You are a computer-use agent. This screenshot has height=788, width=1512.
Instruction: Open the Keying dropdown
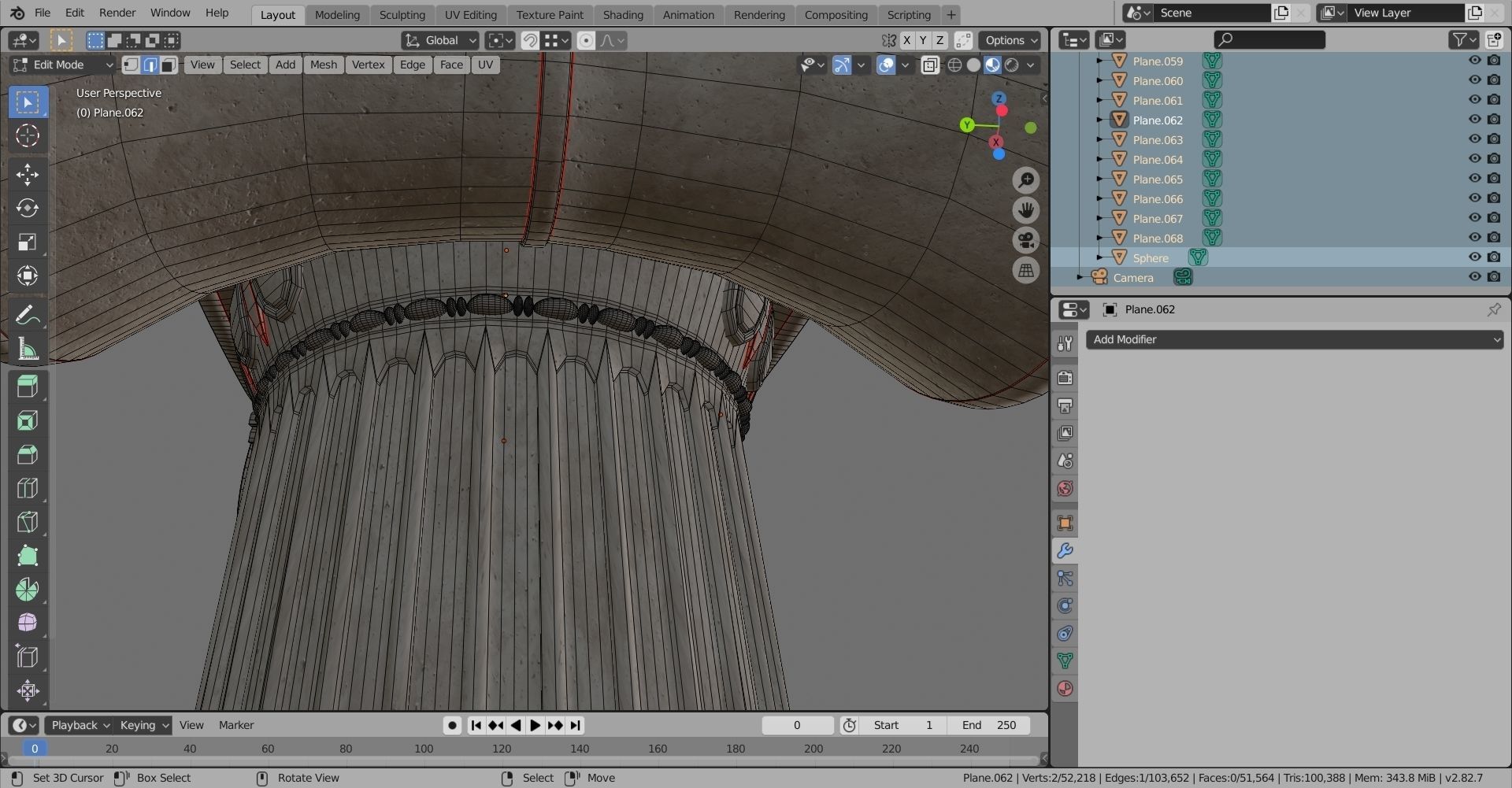[143, 725]
